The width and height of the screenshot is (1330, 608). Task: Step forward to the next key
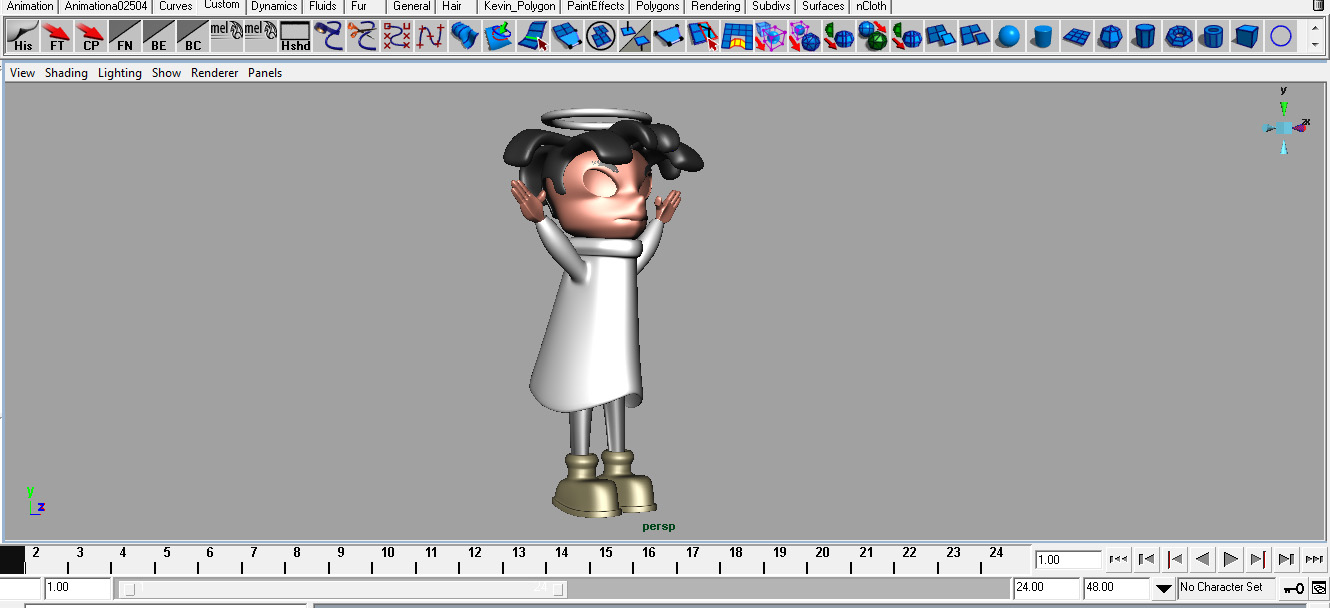(1259, 559)
